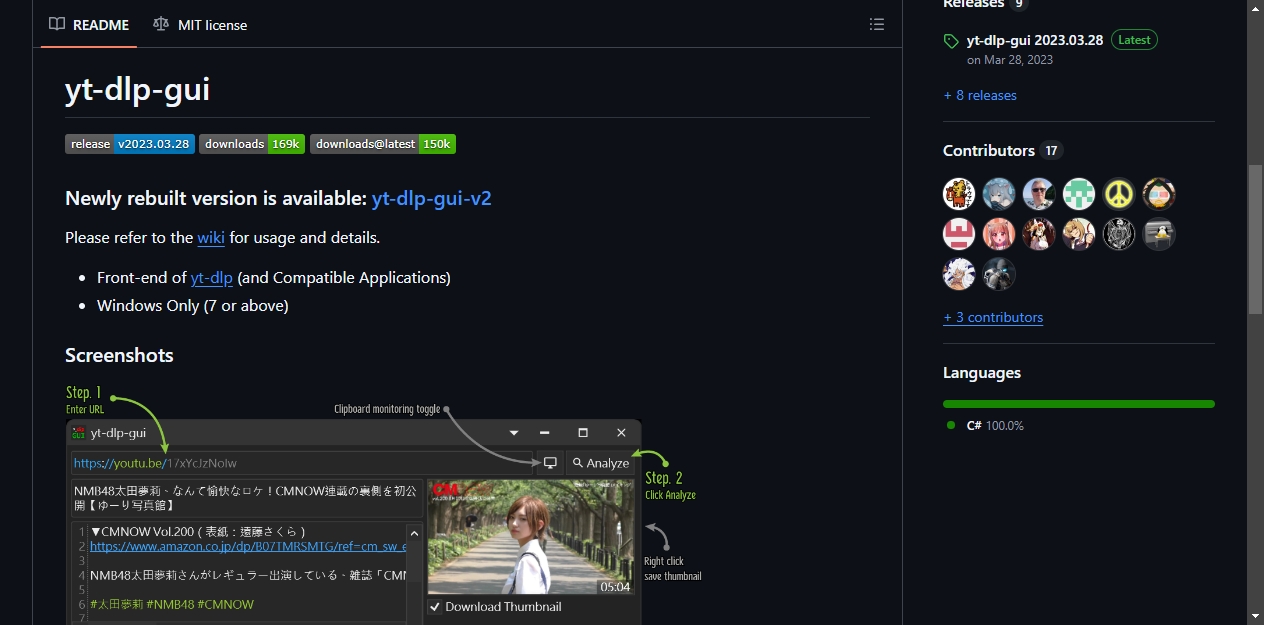Viewport: 1264px width, 625px height.
Task: Click the downloads@latest 150k badge
Action: tap(383, 144)
